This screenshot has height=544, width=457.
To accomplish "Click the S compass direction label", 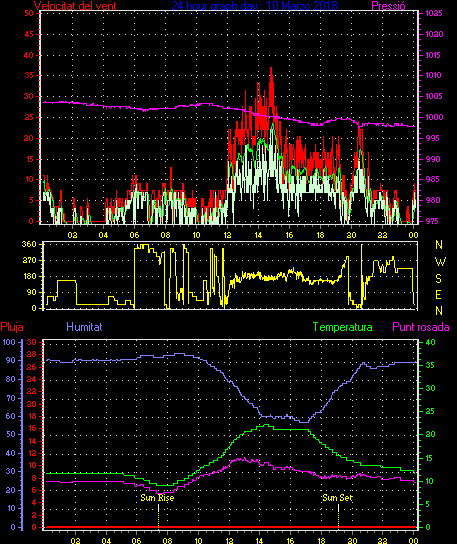I will tap(439, 278).
